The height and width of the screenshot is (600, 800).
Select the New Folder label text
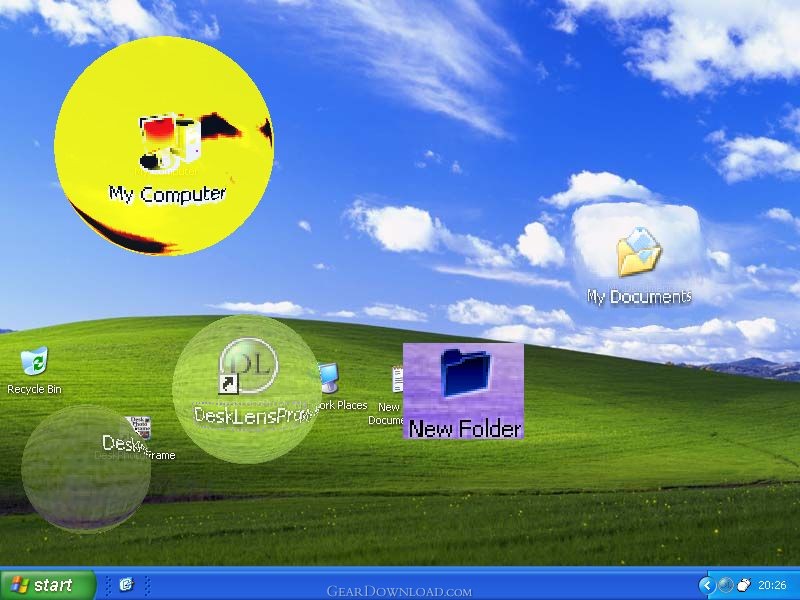pyautogui.click(x=465, y=429)
